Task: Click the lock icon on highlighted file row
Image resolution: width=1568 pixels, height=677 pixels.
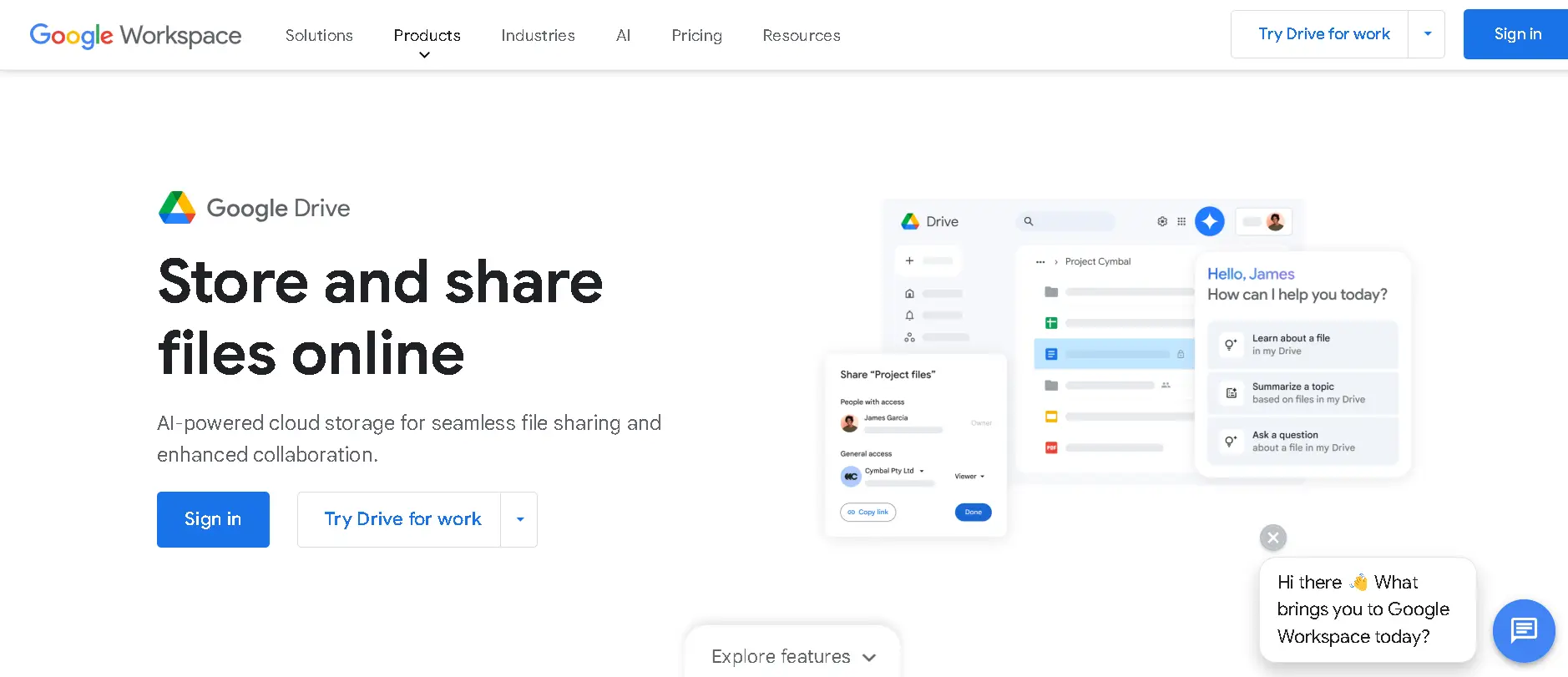Action: click(x=1181, y=354)
